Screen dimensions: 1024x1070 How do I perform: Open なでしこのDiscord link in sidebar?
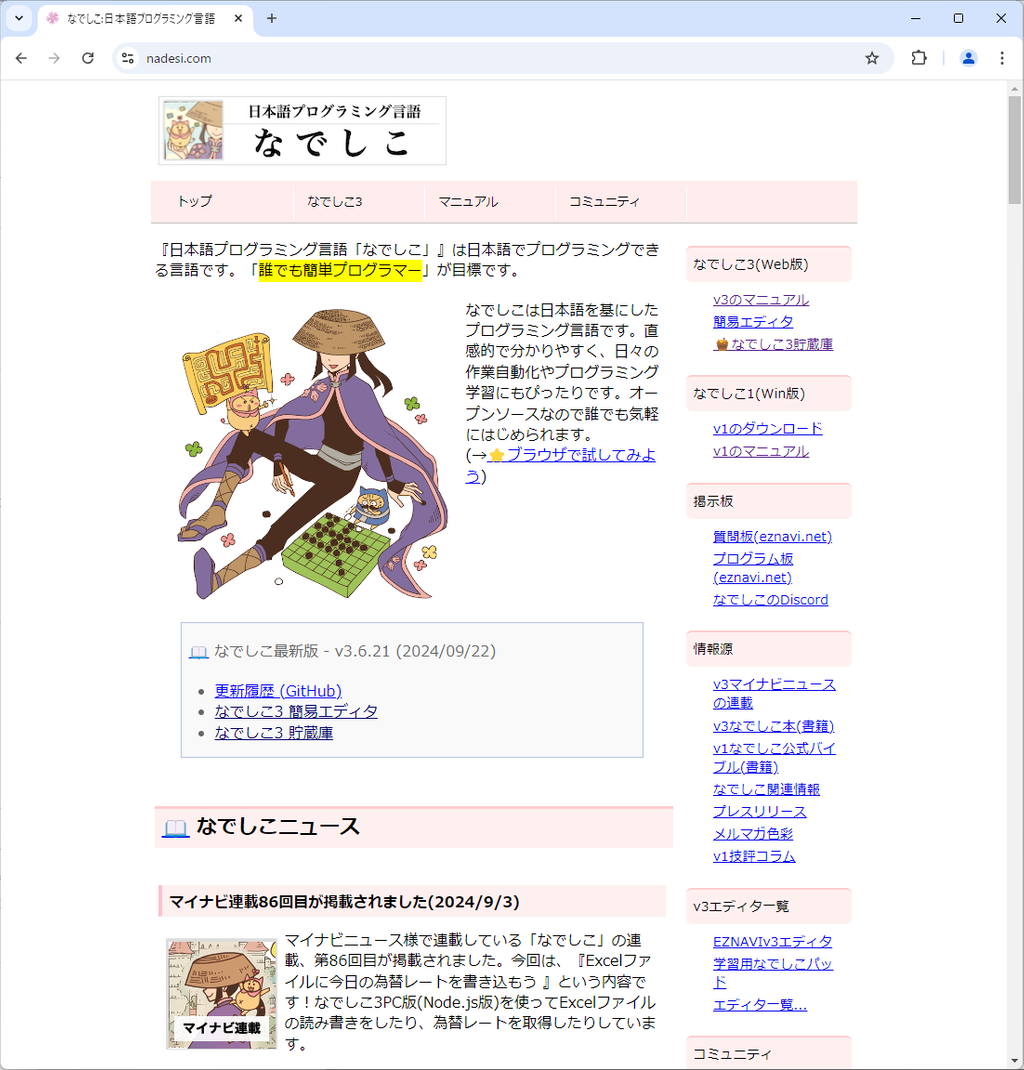pyautogui.click(x=770, y=600)
